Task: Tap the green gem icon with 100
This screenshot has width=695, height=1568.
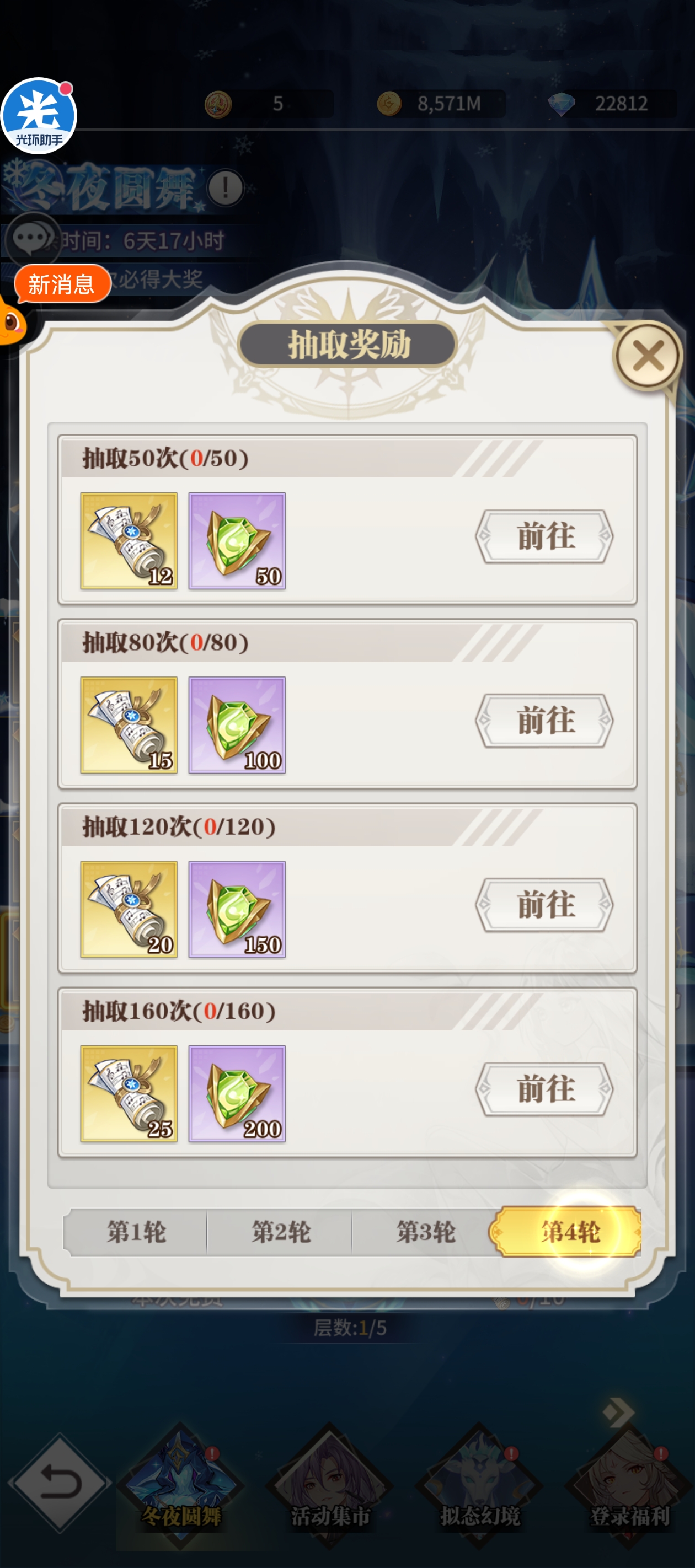Action: 237,725
